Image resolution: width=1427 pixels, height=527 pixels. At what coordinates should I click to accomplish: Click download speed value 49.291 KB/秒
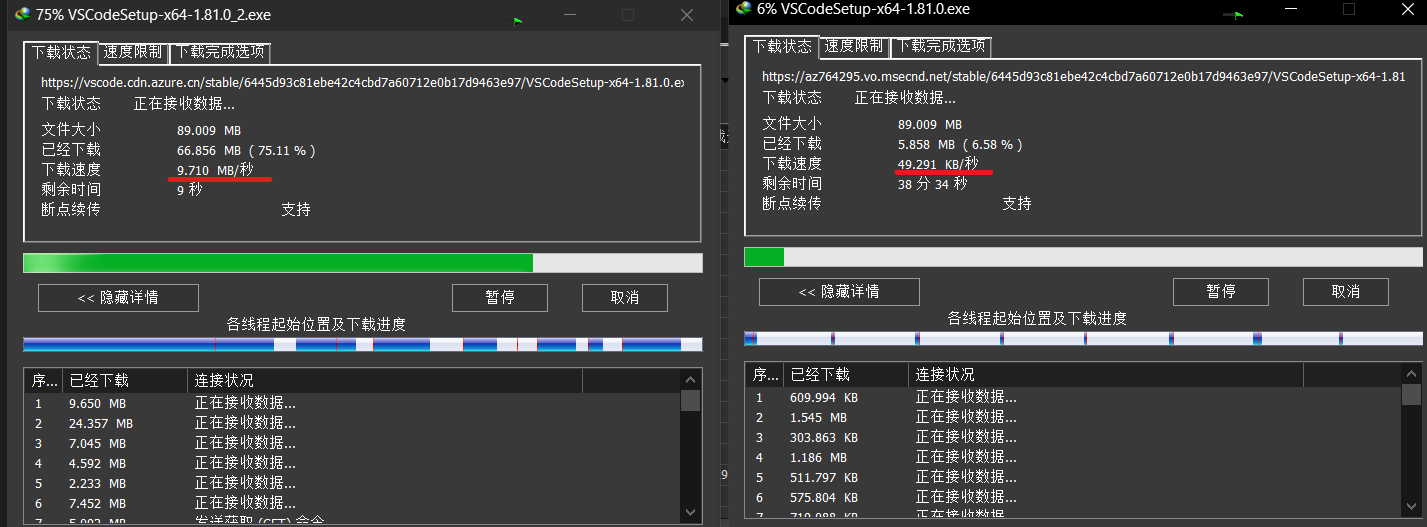coord(938,164)
